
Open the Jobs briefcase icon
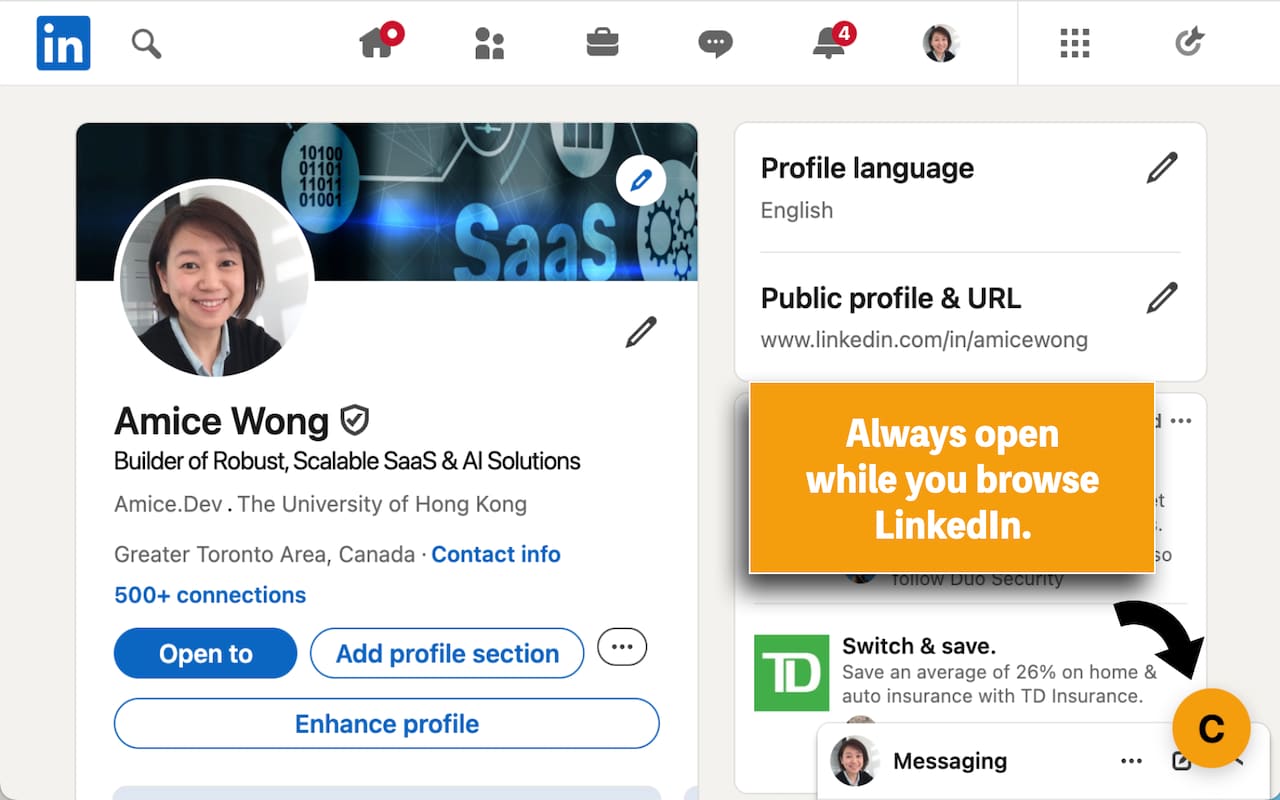click(x=602, y=43)
